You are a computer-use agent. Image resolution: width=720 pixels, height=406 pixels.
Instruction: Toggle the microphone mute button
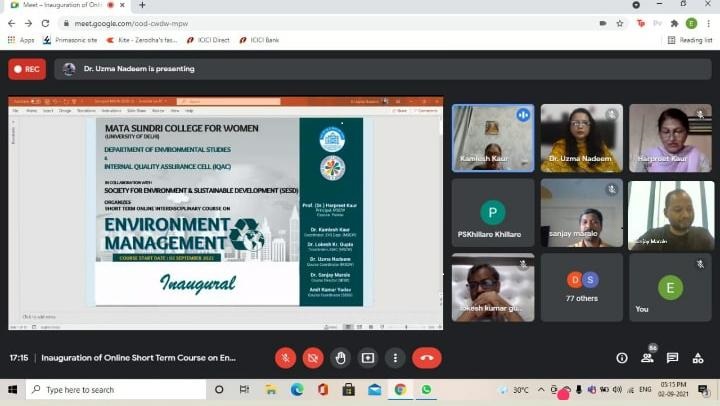tap(286, 357)
